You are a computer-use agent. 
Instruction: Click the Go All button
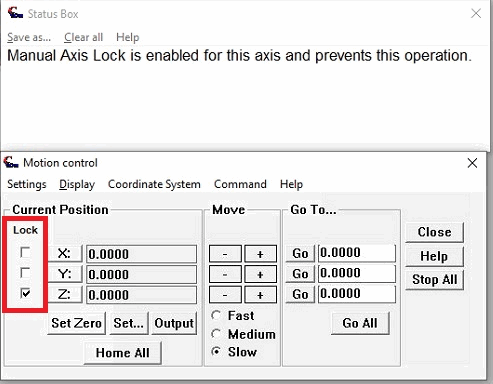360,323
